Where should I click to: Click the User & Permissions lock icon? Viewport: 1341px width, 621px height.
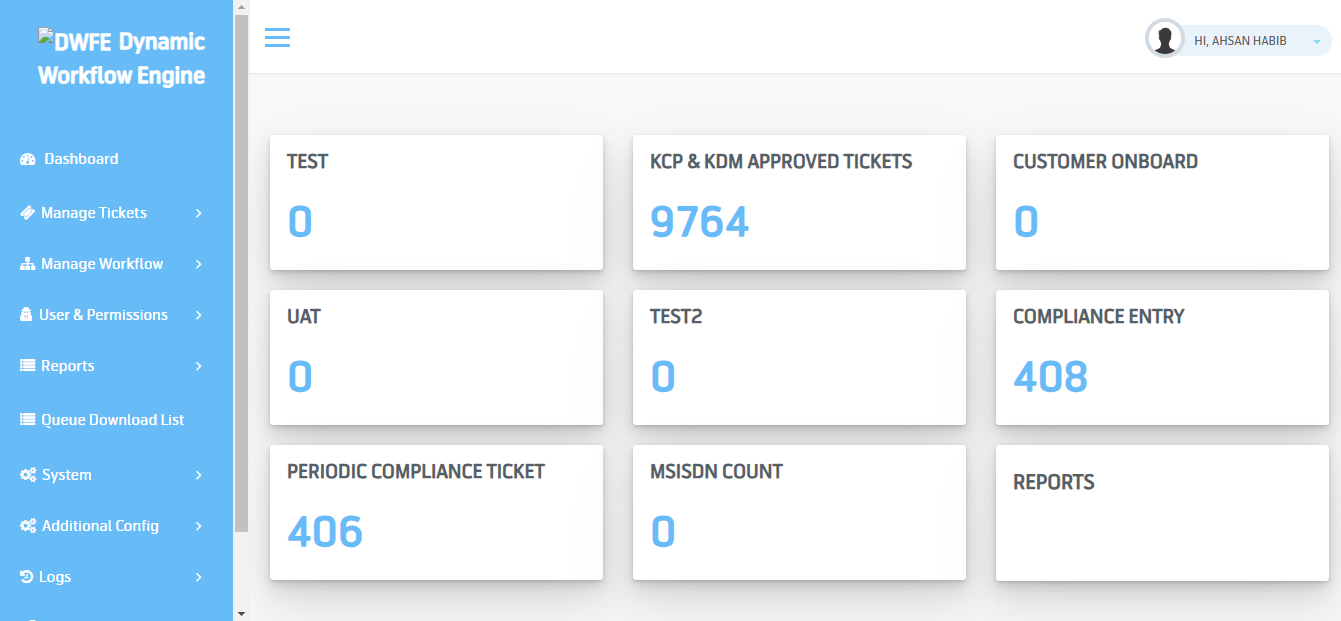click(x=26, y=315)
